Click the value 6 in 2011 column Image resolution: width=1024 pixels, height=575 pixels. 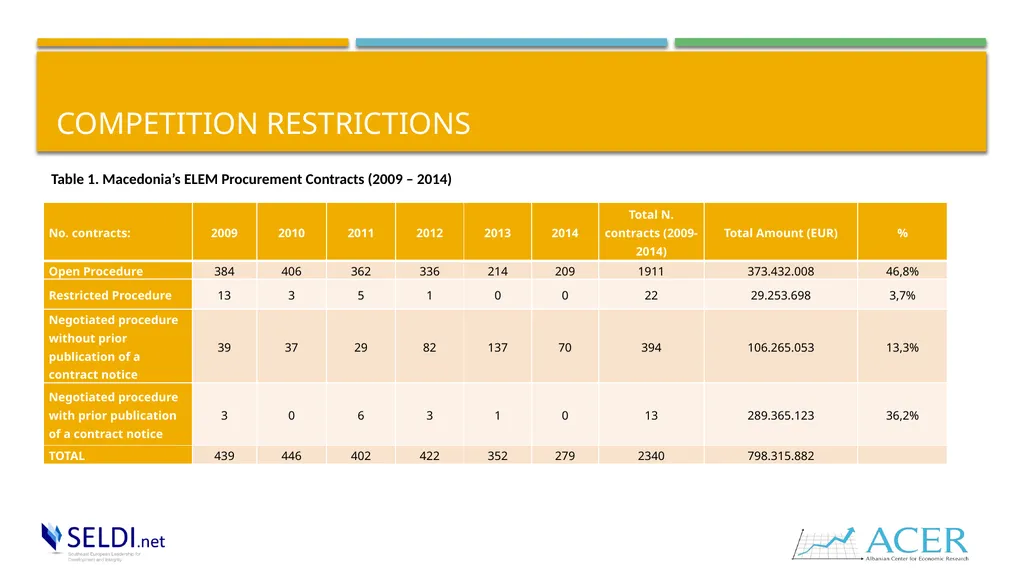click(x=360, y=416)
